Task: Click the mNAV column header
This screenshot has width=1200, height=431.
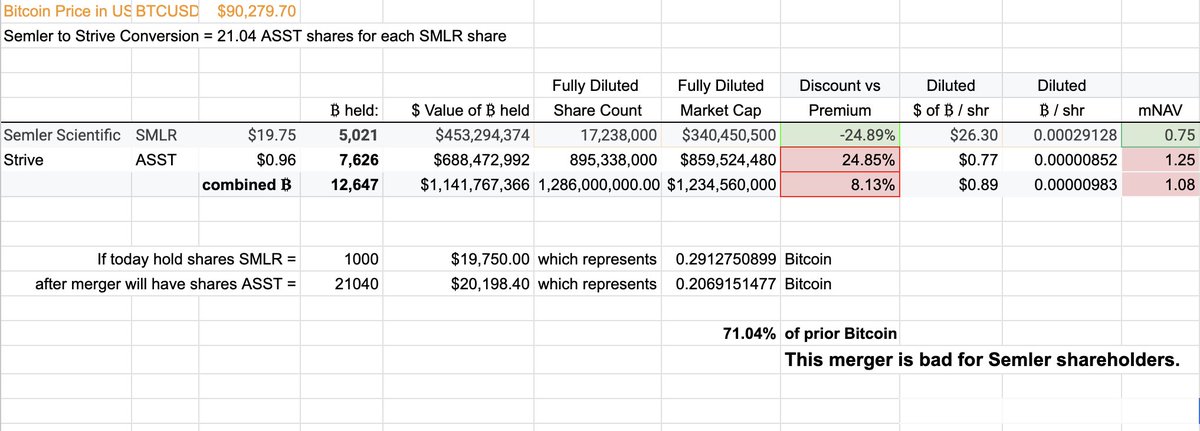Action: [1160, 110]
